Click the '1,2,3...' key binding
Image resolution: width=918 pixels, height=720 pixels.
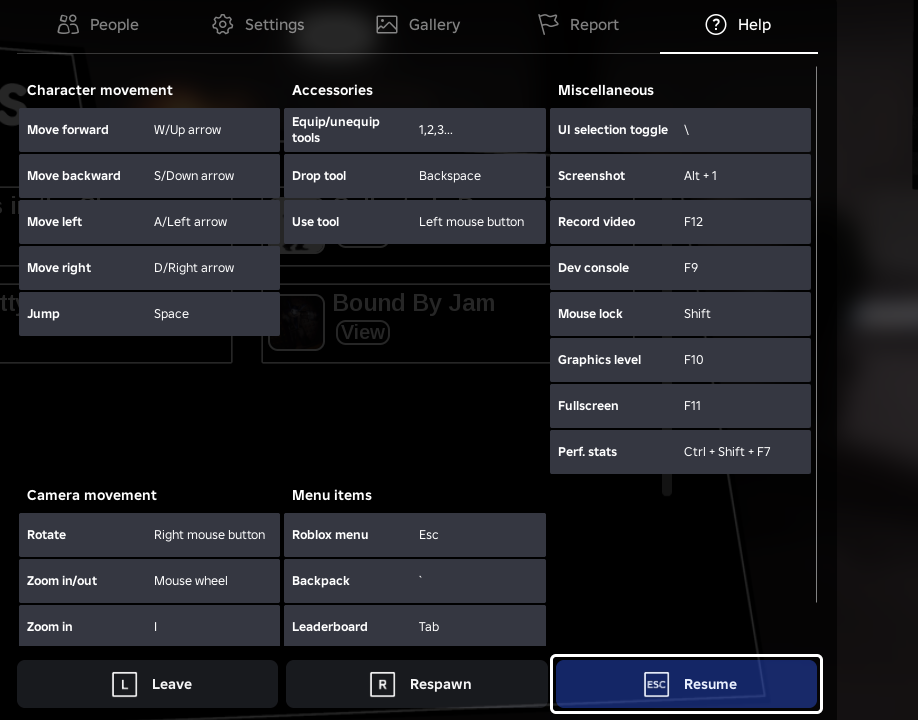point(436,130)
